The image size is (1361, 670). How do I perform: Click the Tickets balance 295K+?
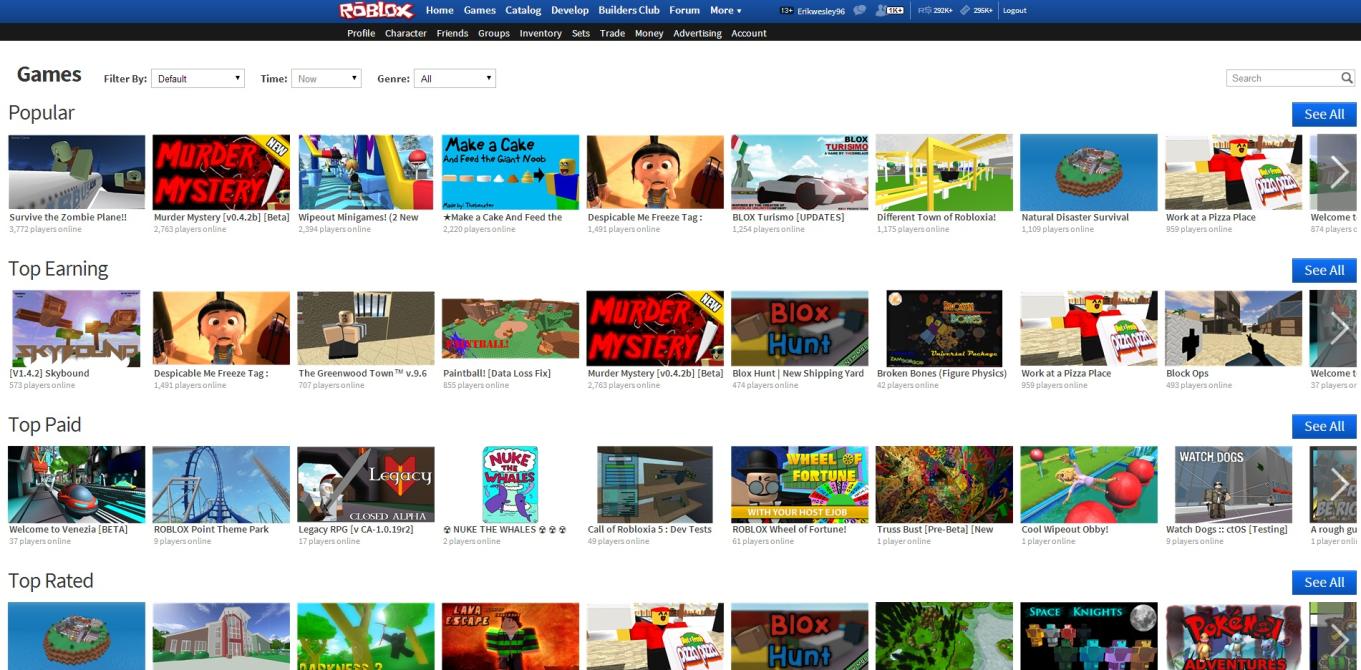point(976,10)
